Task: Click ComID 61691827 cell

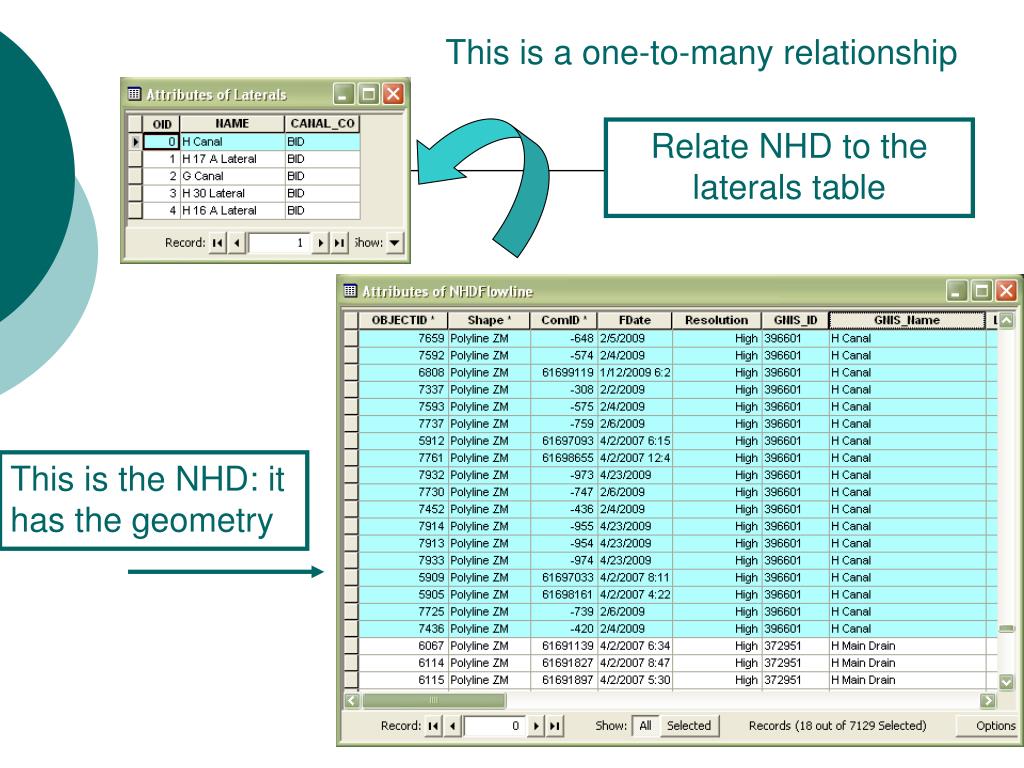Action: (x=564, y=663)
